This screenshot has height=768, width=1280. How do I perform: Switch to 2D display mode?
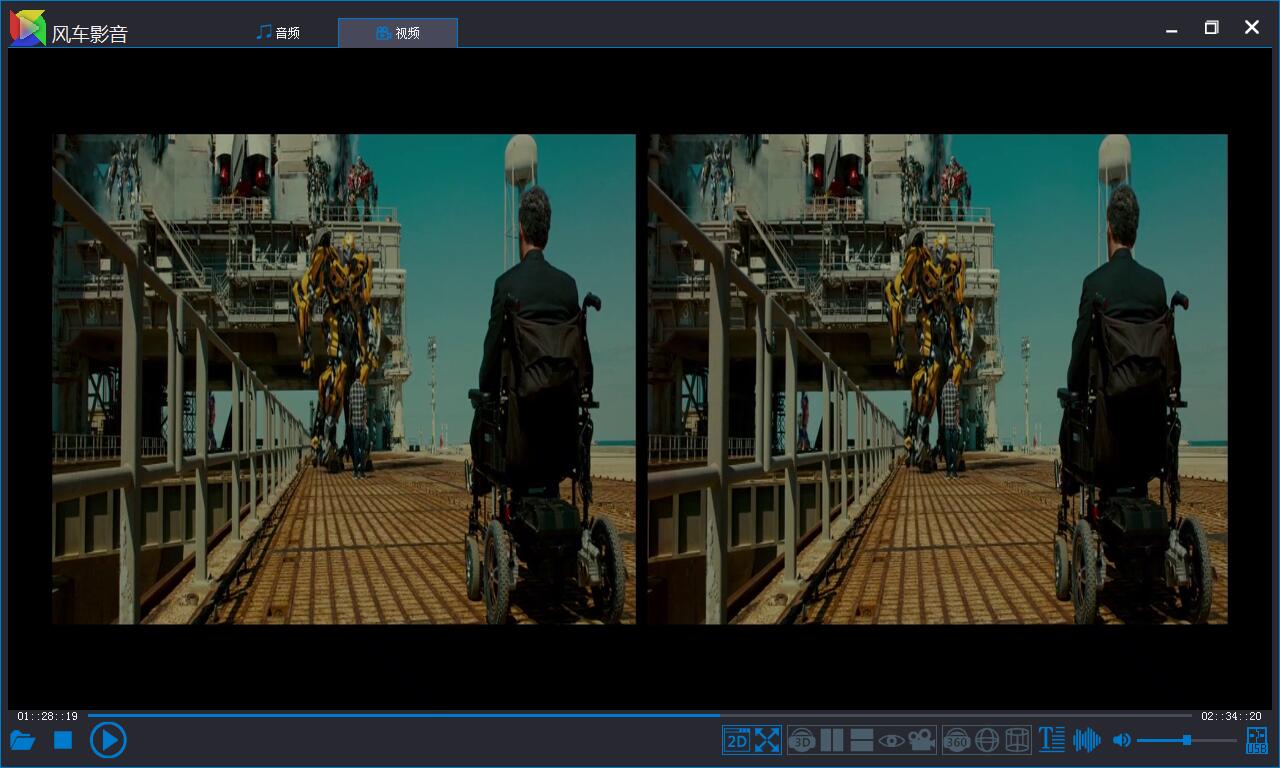tap(737, 740)
